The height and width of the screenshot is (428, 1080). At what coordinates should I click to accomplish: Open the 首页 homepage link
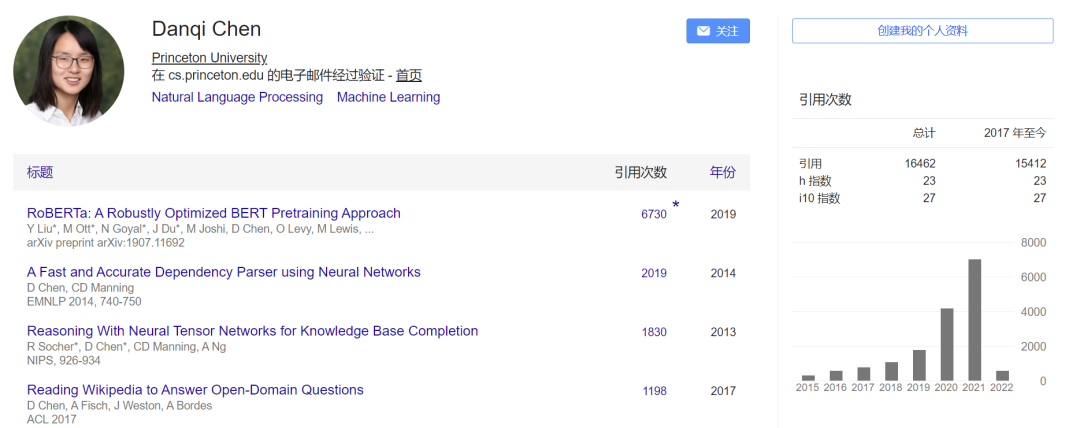coord(408,75)
